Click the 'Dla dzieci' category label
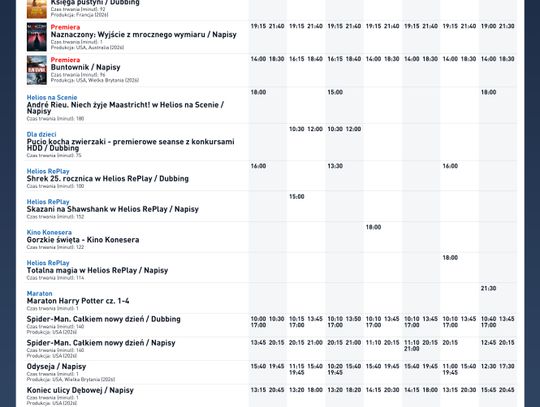540x407 pixels. [x=41, y=134]
